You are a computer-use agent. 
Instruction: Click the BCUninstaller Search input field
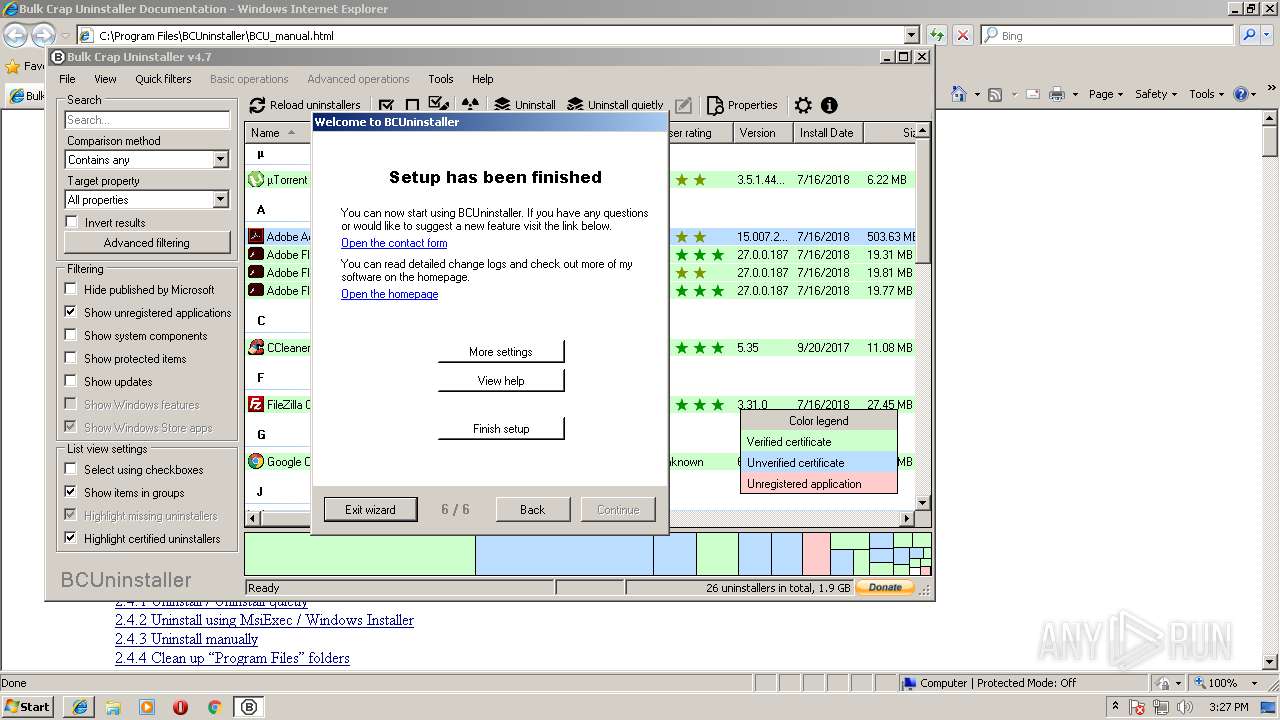click(x=147, y=120)
